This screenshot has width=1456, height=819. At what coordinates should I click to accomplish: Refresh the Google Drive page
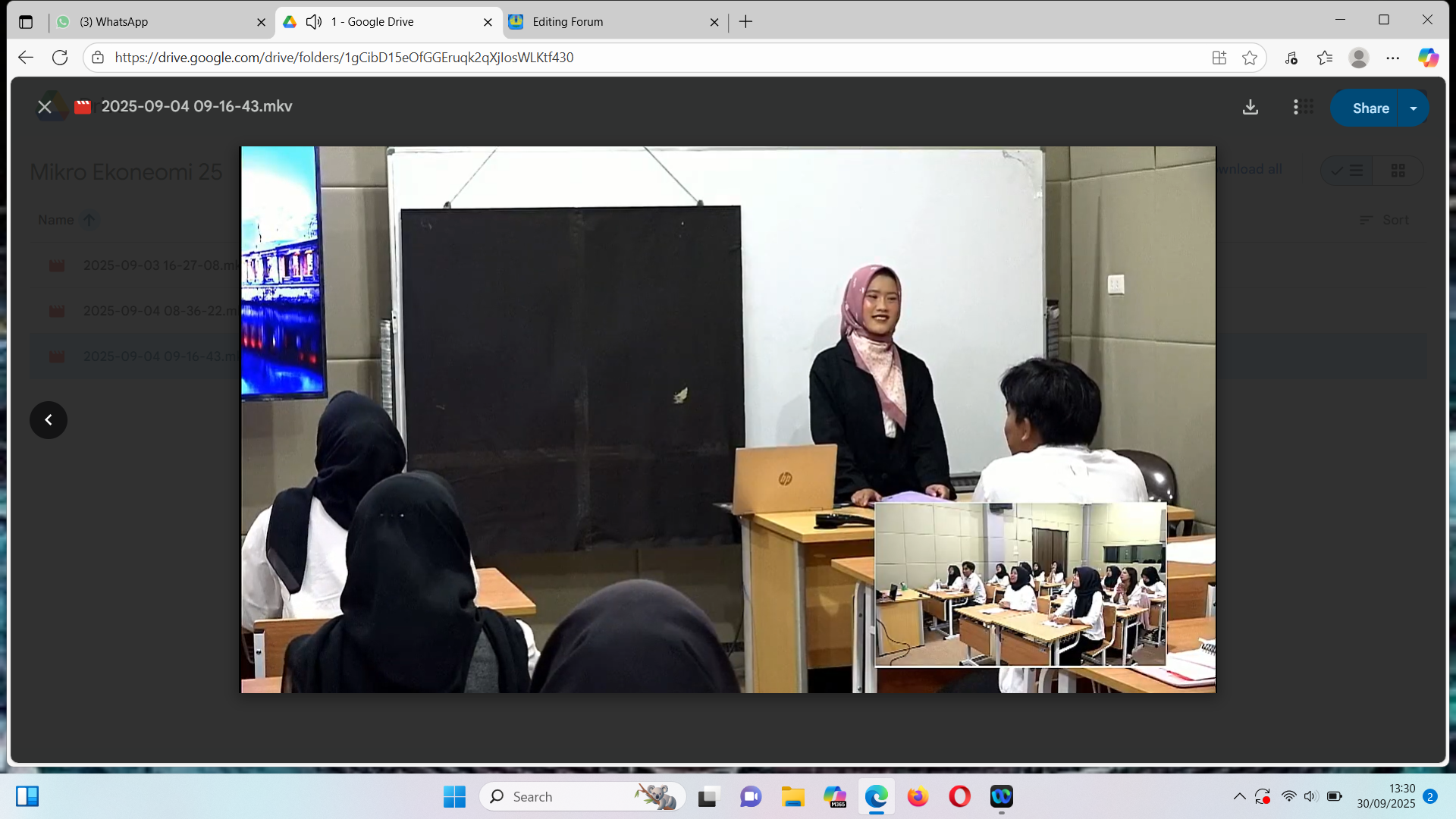pyautogui.click(x=60, y=58)
